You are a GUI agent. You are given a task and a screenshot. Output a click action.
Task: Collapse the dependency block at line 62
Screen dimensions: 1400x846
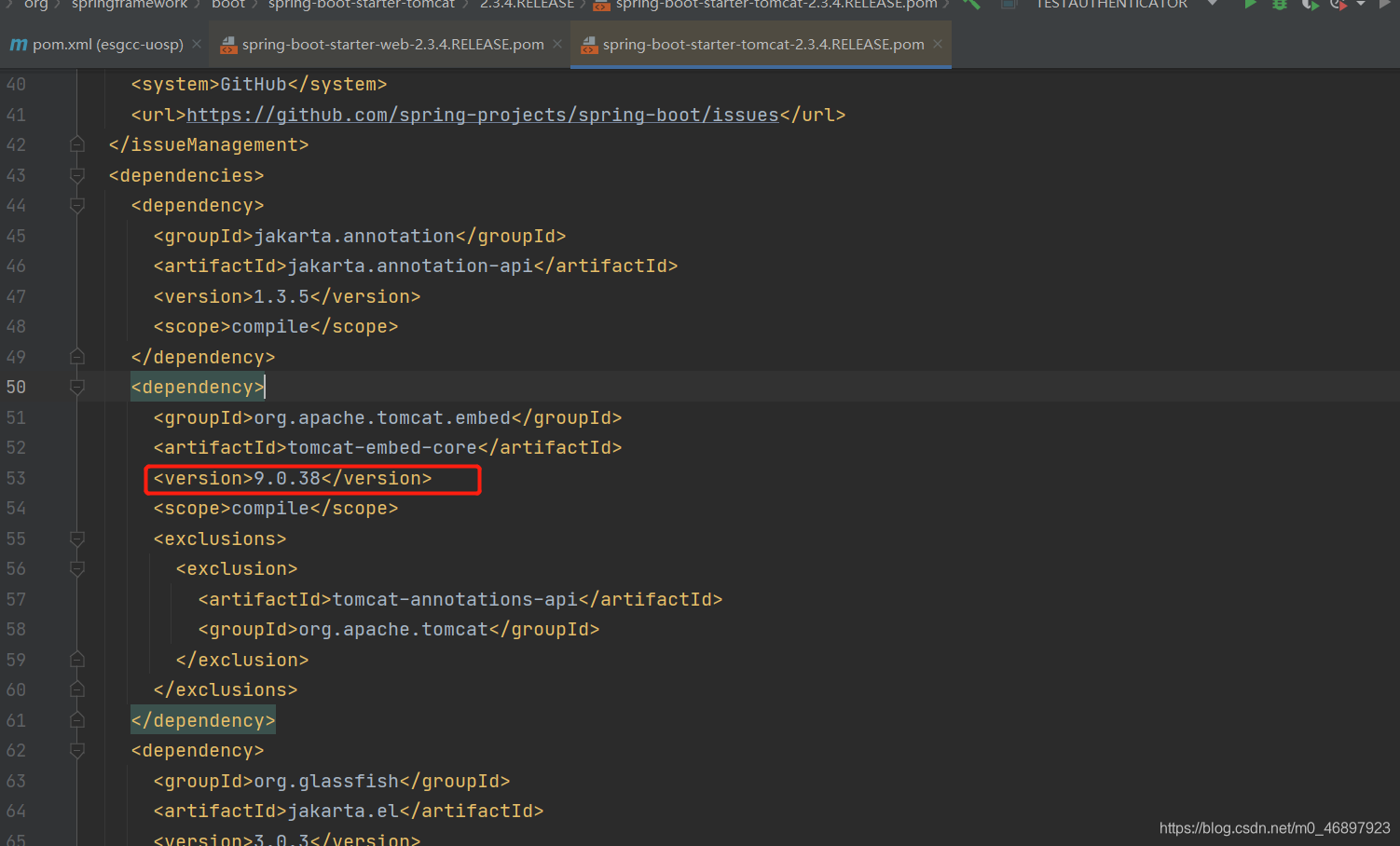77,750
